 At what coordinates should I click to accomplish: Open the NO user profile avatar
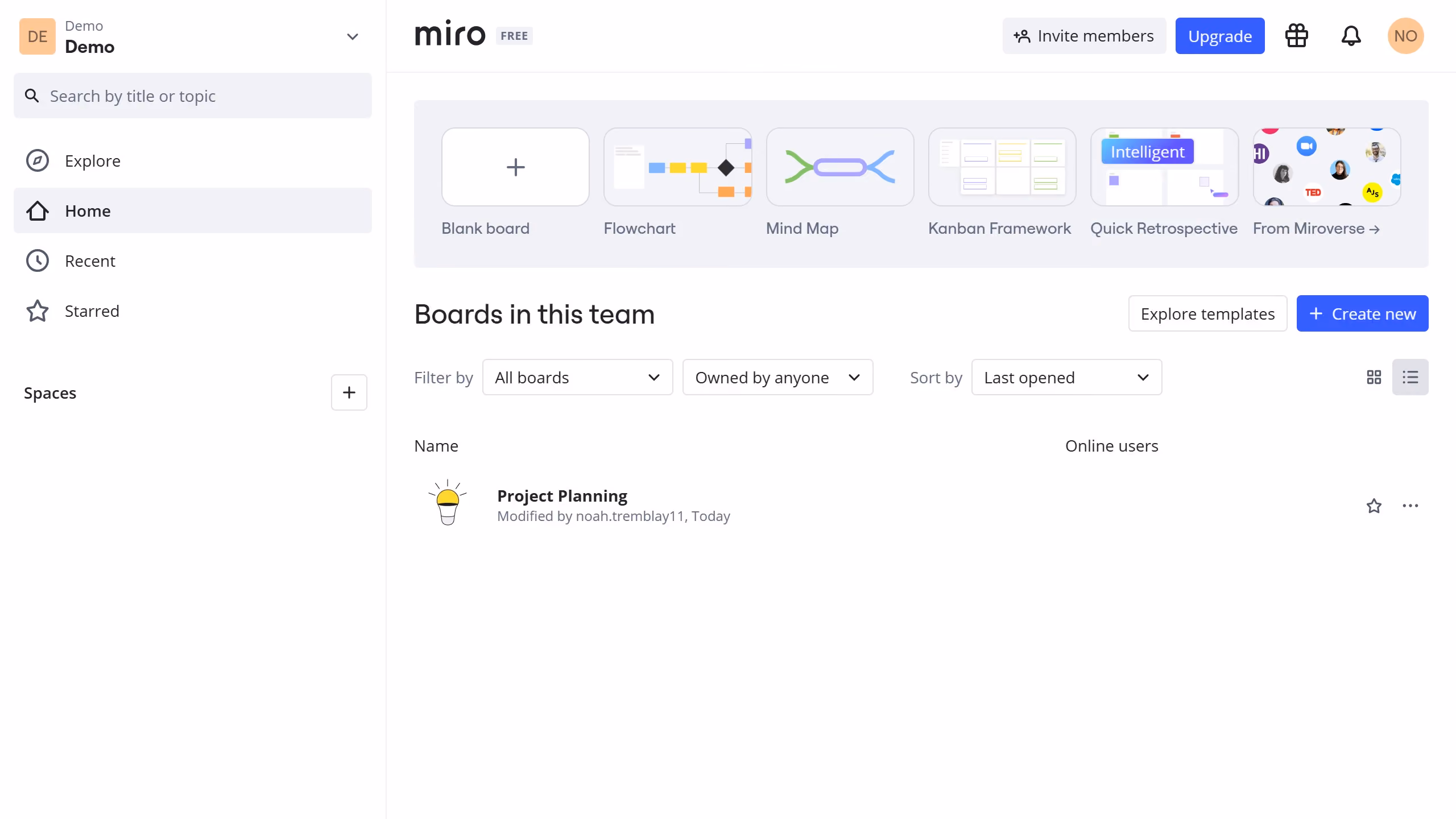coord(1405,36)
